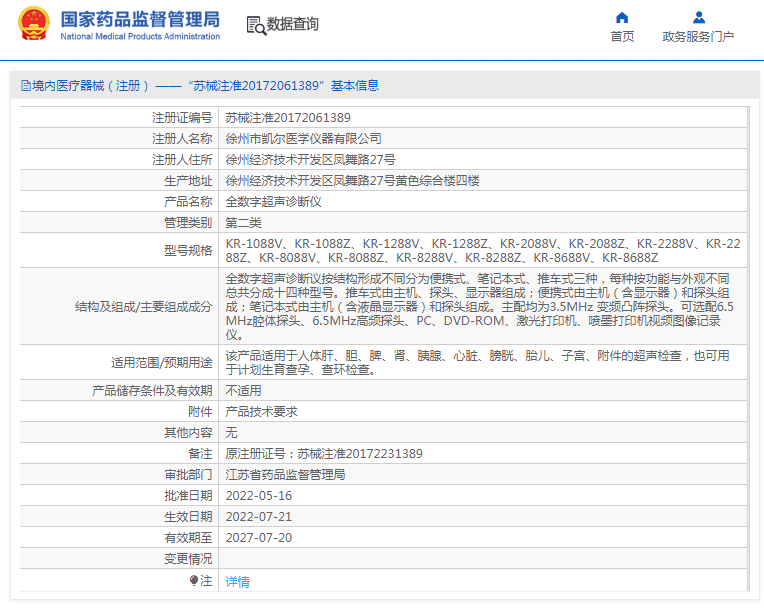
Task: Select registration number 苏械注准20172061389 in table
Action: [288, 117]
